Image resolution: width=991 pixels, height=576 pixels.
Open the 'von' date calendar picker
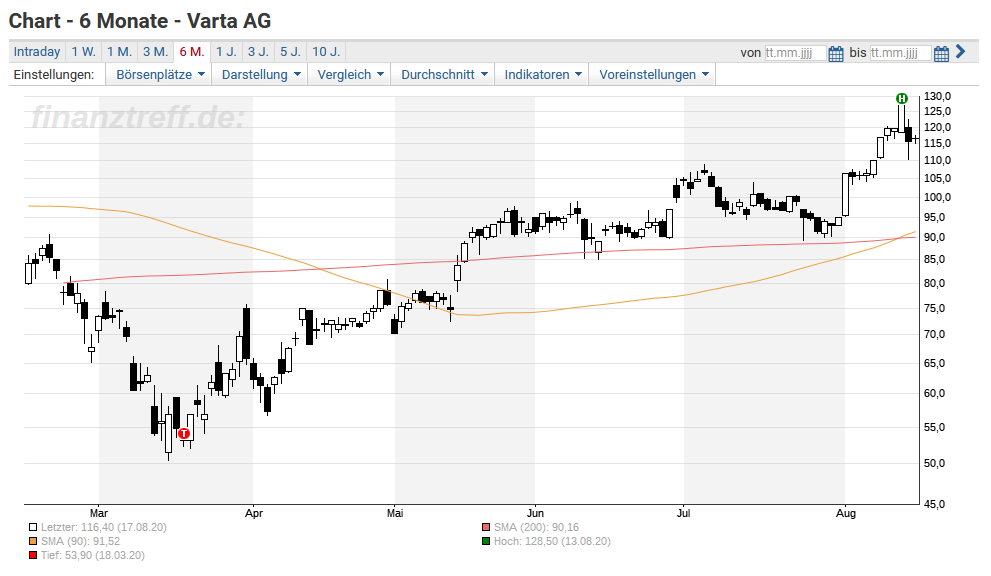(836, 53)
